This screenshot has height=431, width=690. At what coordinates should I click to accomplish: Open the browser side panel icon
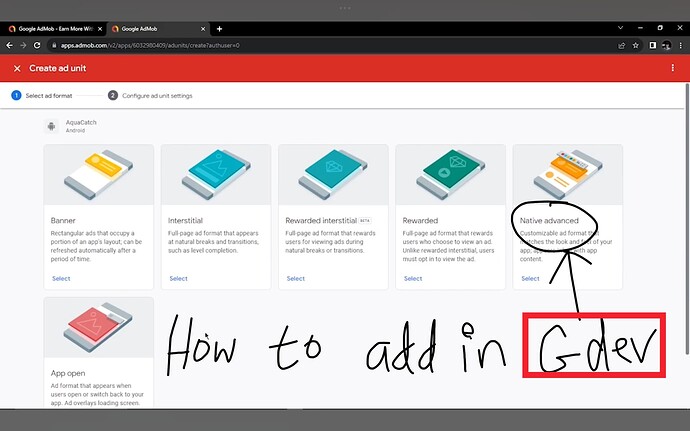click(x=653, y=45)
